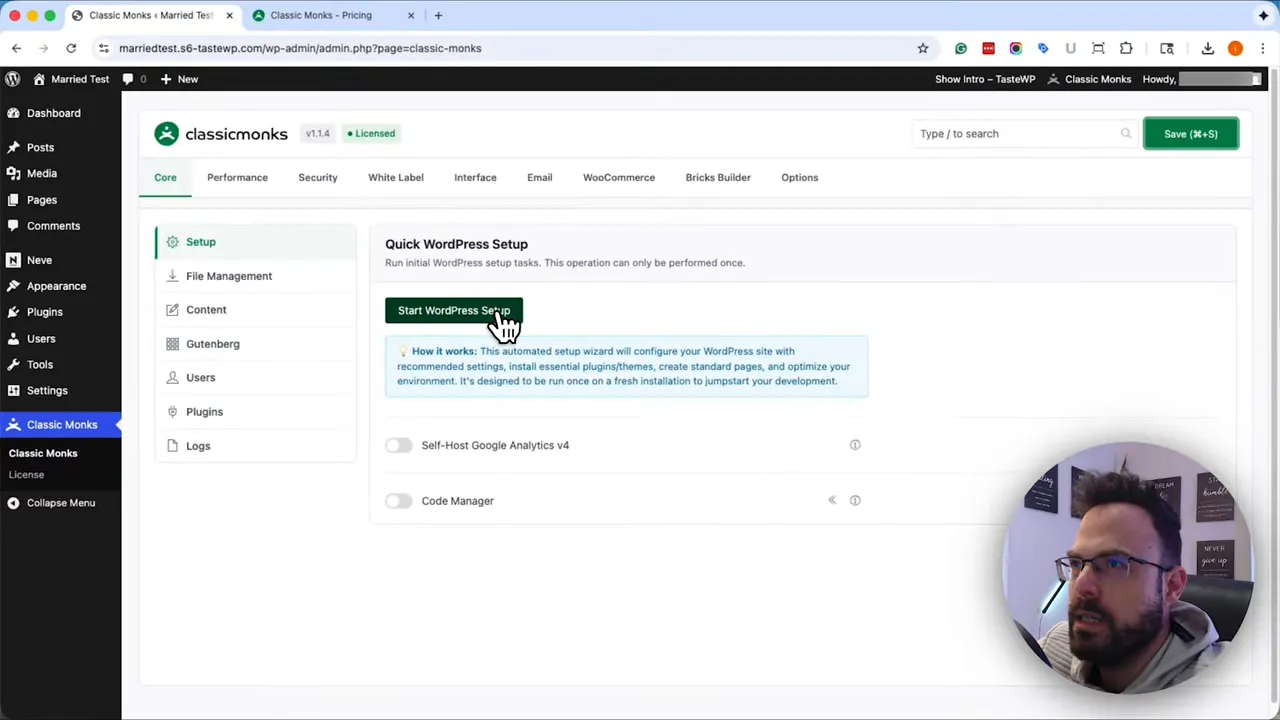Switch to the Email tab
This screenshot has height=720, width=1280.
point(540,177)
